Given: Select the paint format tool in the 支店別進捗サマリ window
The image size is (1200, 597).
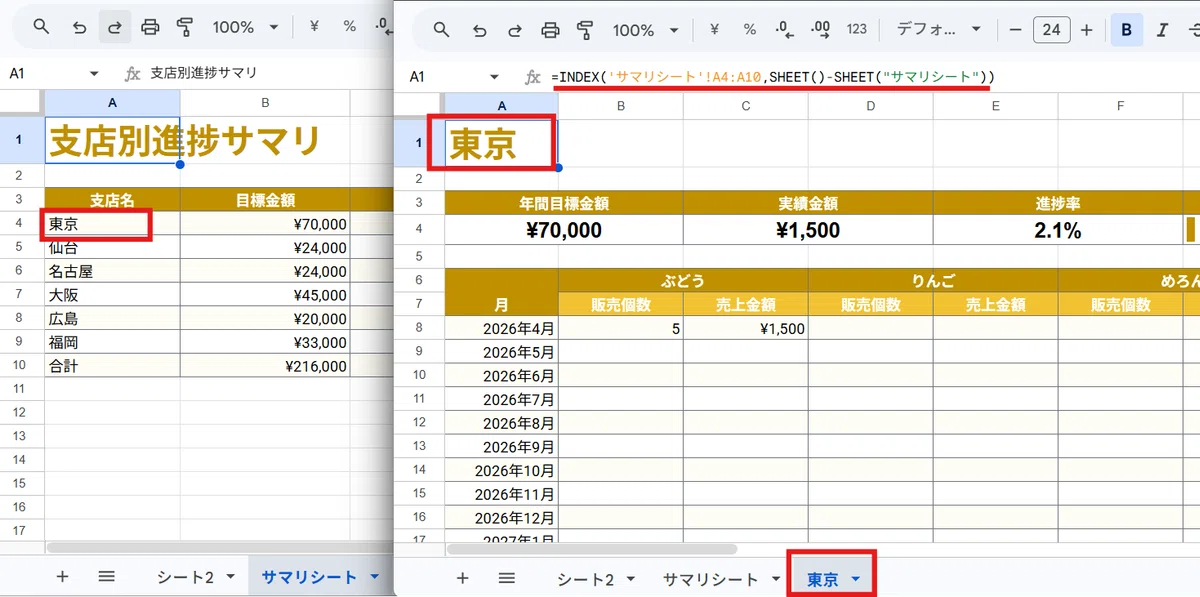Looking at the screenshot, I should click(x=184, y=27).
